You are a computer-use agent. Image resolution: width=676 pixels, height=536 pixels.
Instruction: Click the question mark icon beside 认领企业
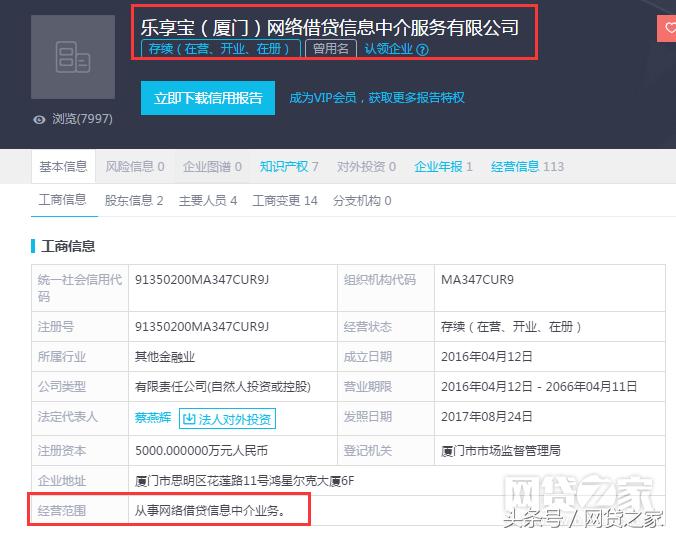(422, 50)
